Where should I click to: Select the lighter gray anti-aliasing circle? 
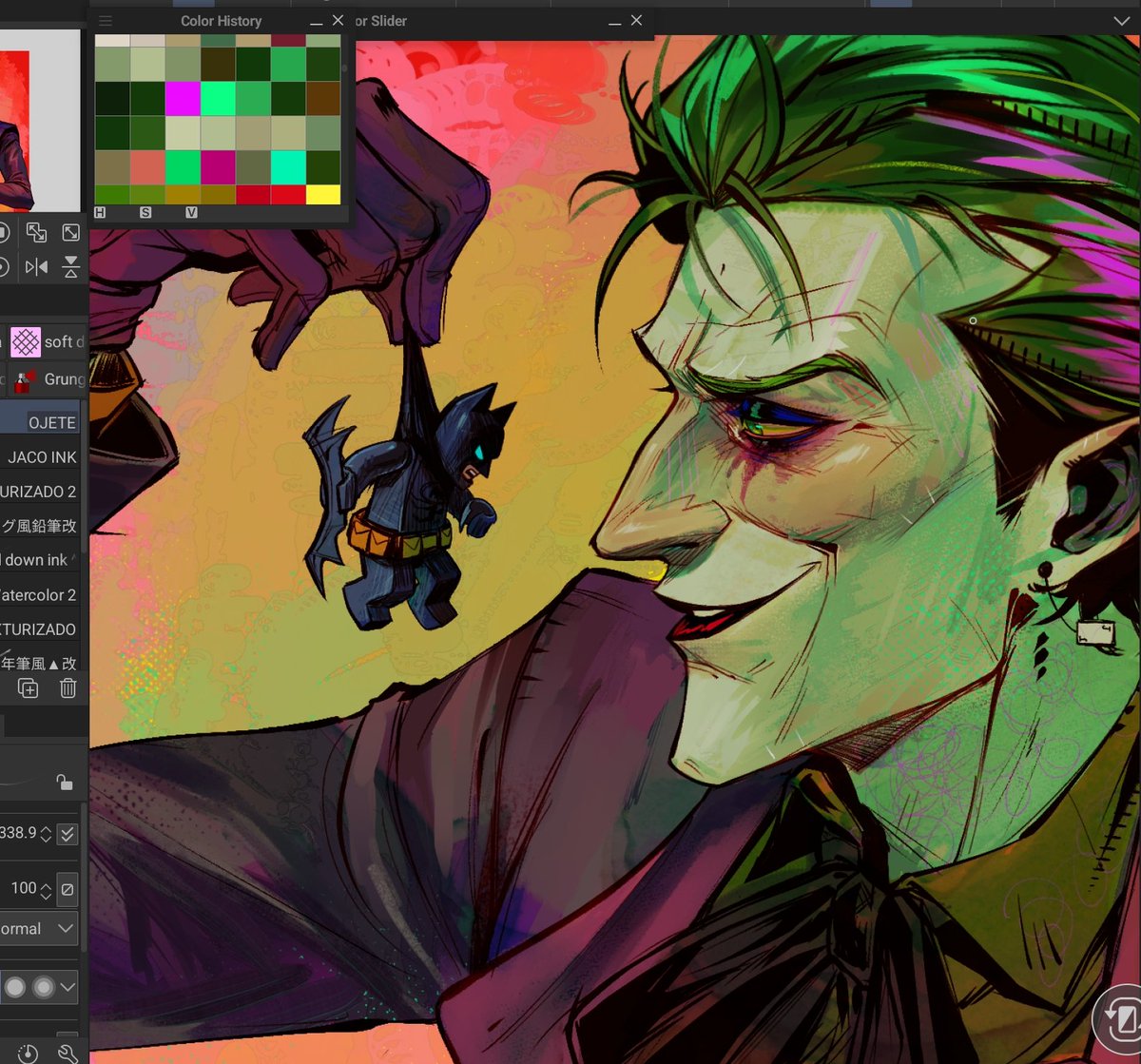(15, 987)
